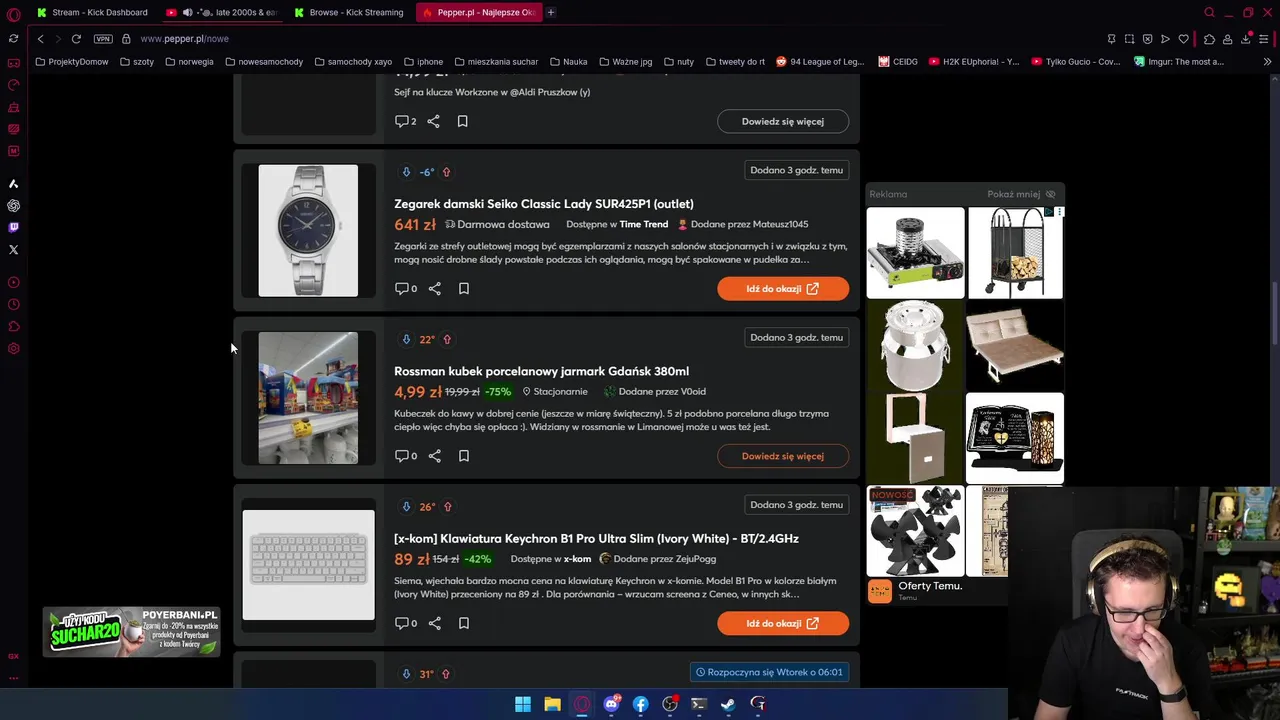Screen dimensions: 1280x720
Task: Open Windows Start menu
Action: point(523,704)
